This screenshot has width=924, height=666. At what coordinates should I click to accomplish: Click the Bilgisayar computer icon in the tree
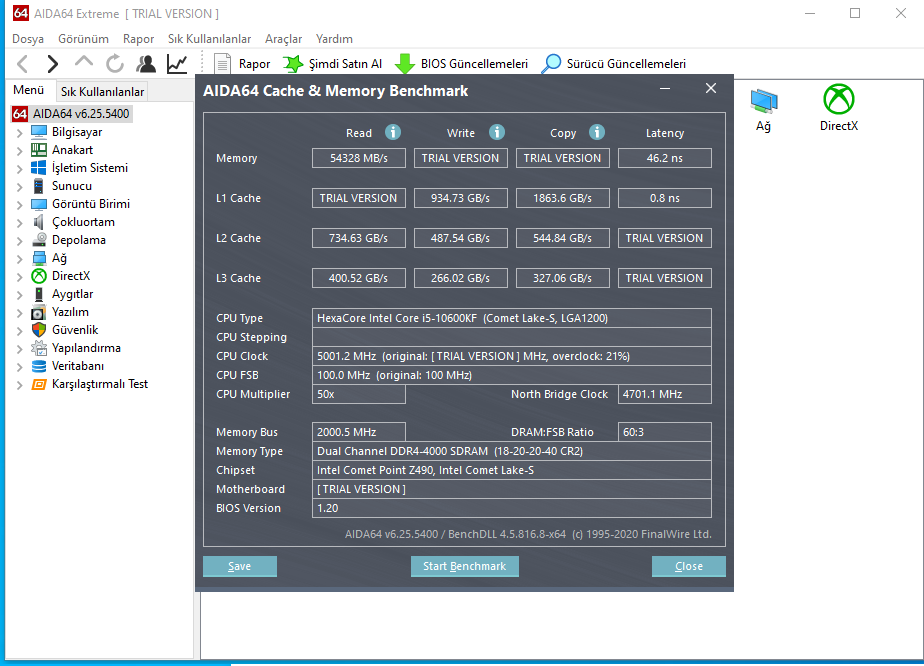pos(39,131)
